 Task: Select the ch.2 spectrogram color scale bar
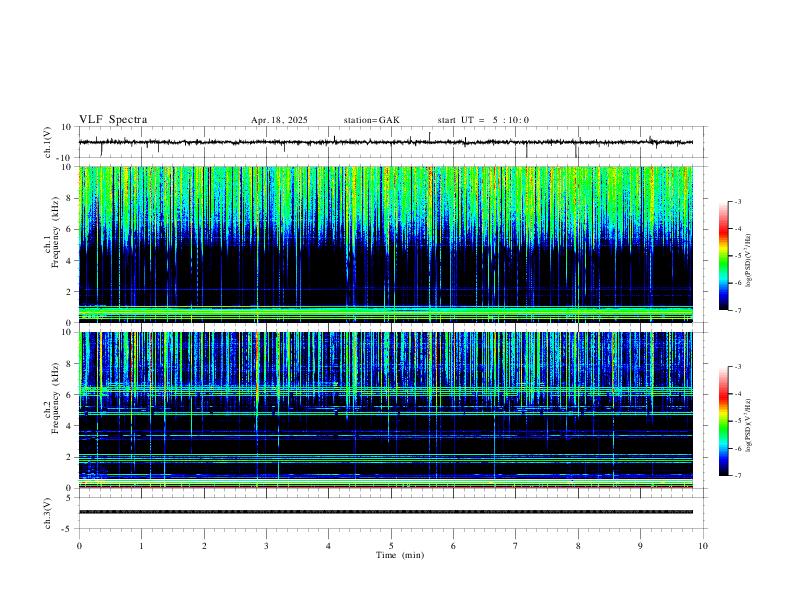point(724,421)
